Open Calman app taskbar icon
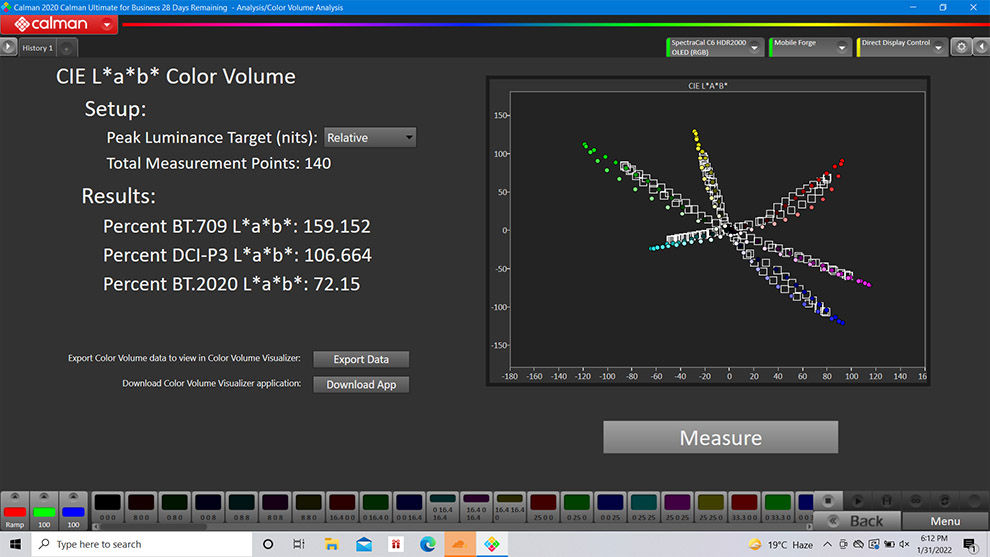 tap(492, 544)
